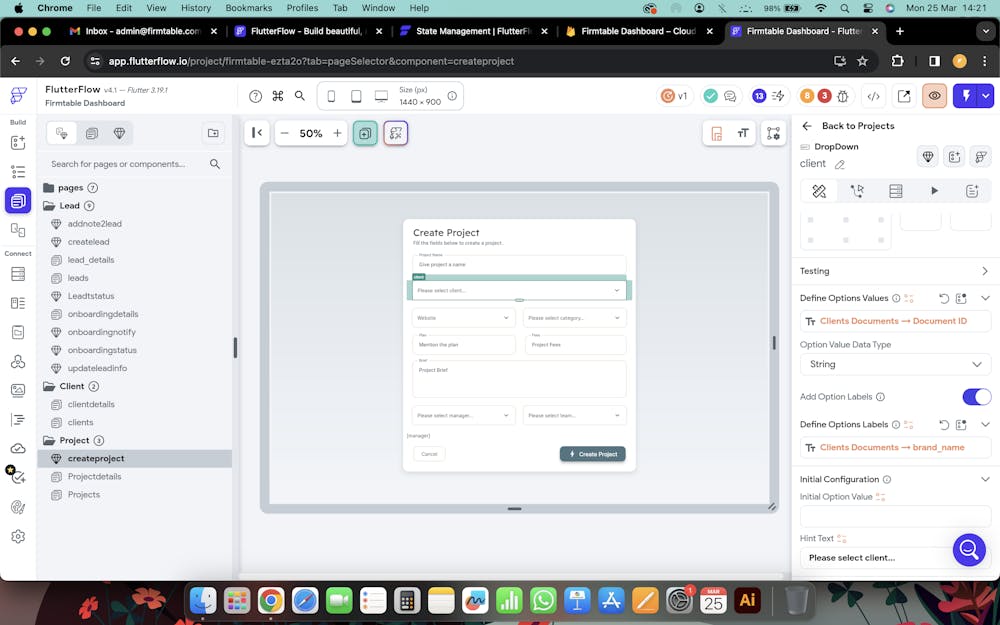Collapse Initial Configuration section

tap(985, 479)
